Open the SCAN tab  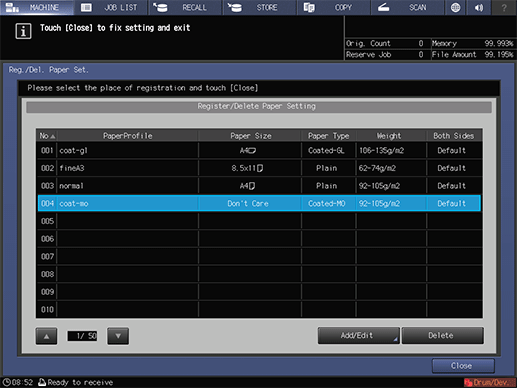tap(408, 7)
